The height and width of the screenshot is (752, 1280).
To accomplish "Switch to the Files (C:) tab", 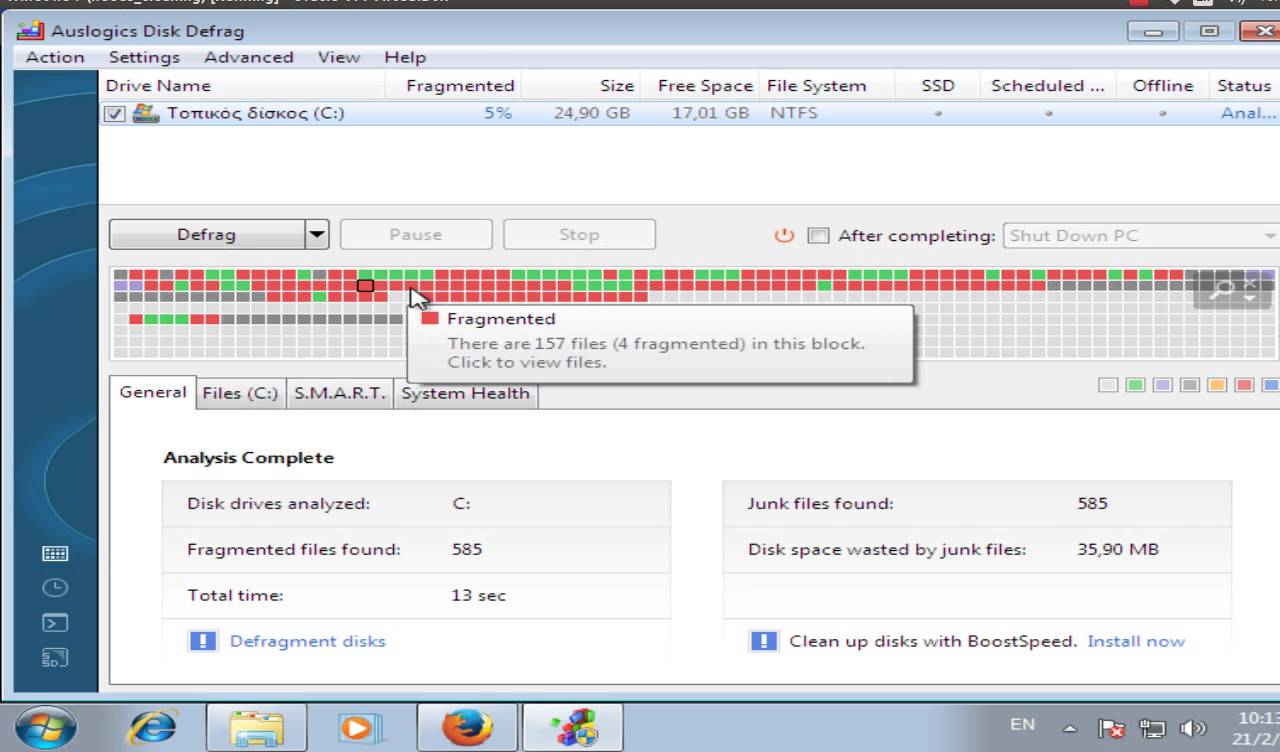I will point(240,394).
